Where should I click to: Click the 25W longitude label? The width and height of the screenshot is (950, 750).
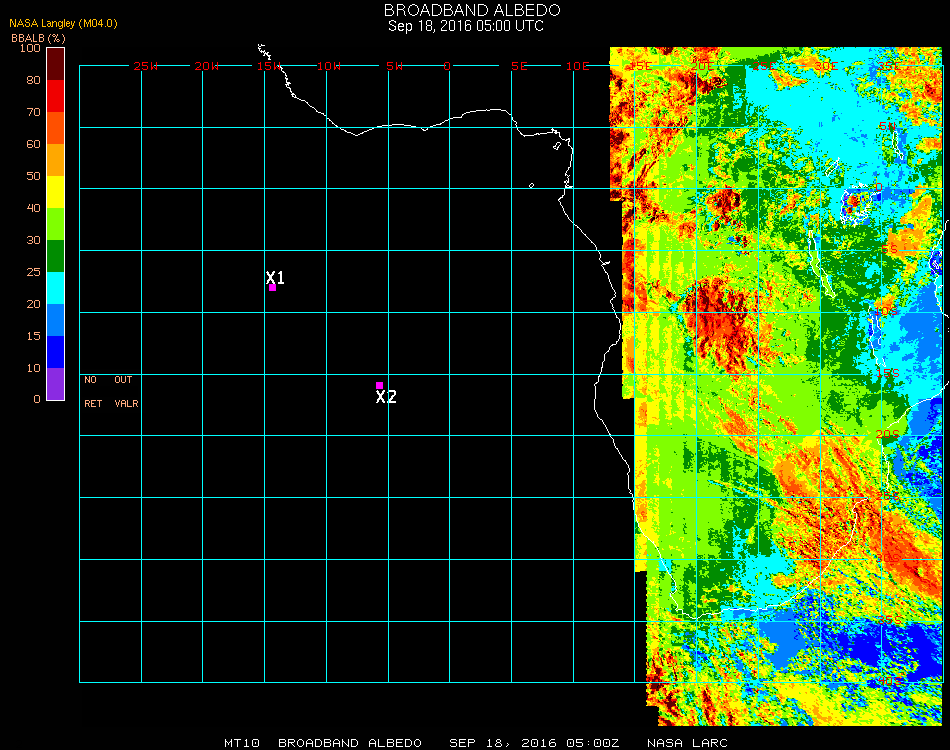146,66
